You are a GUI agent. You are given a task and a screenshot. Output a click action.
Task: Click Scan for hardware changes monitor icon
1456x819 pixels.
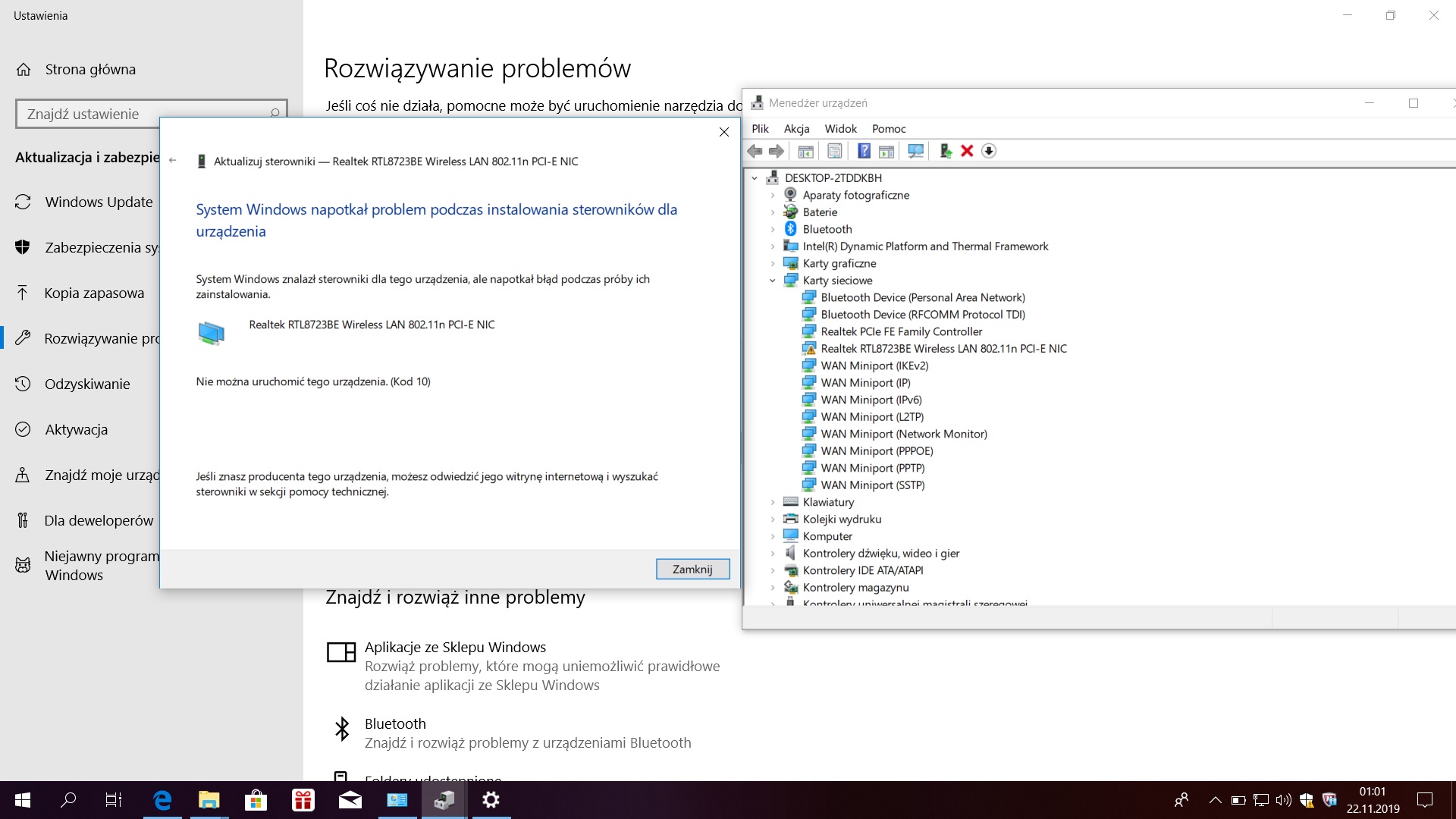916,151
